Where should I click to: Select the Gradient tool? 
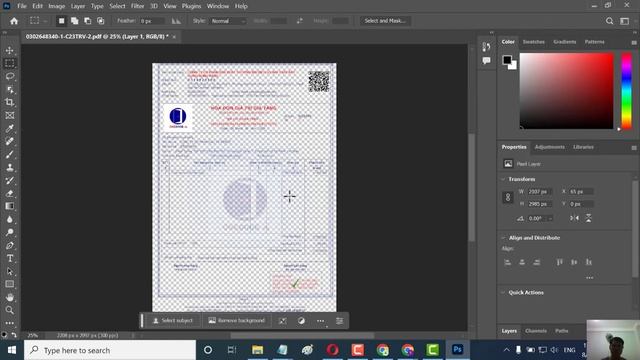[x=10, y=206]
